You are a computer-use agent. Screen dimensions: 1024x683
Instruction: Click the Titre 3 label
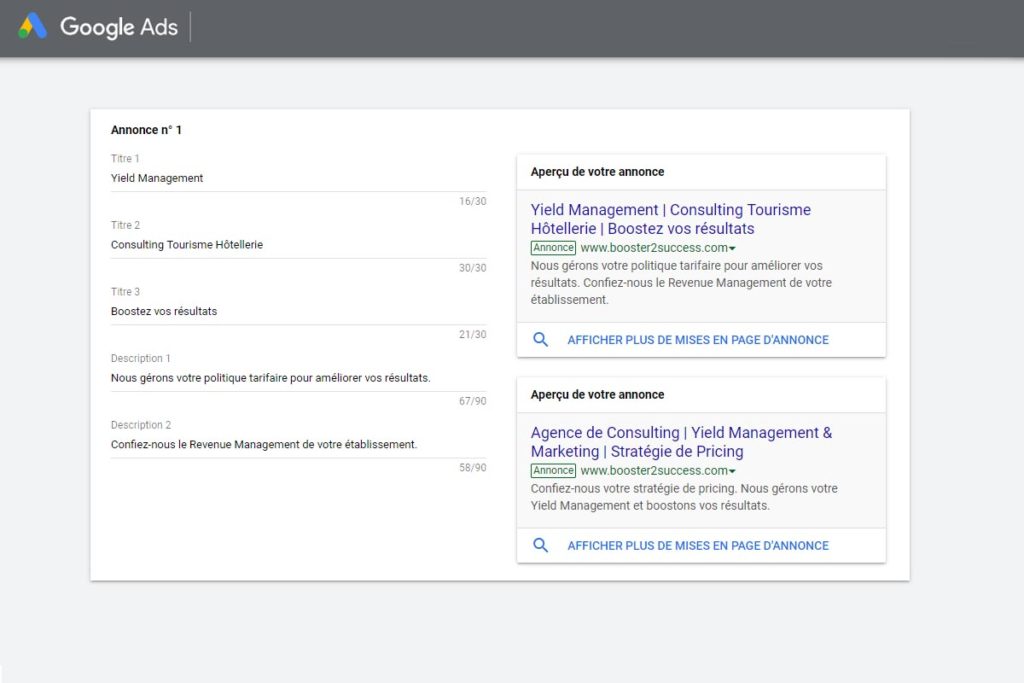click(x=125, y=292)
